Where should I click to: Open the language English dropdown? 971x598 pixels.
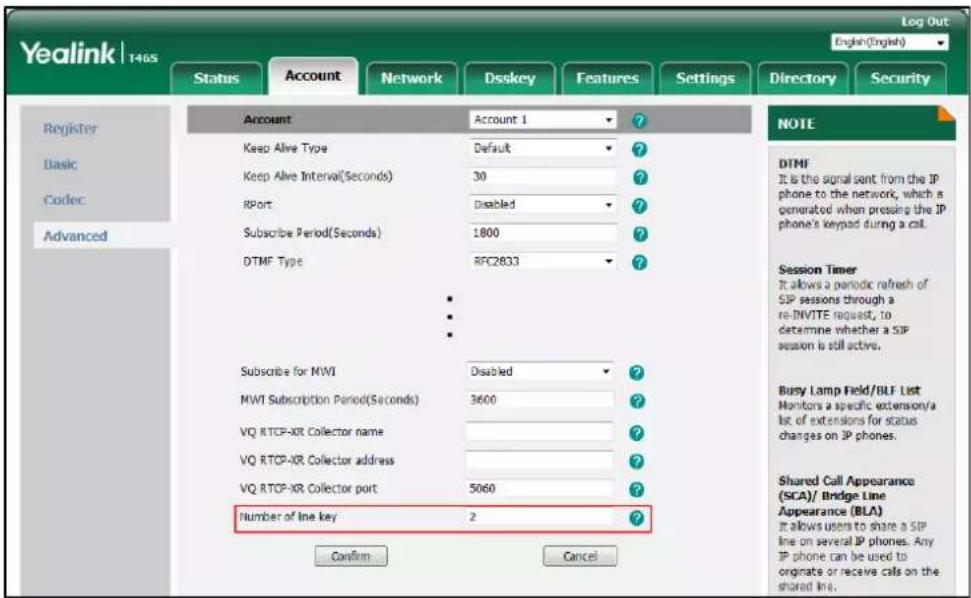click(x=890, y=42)
